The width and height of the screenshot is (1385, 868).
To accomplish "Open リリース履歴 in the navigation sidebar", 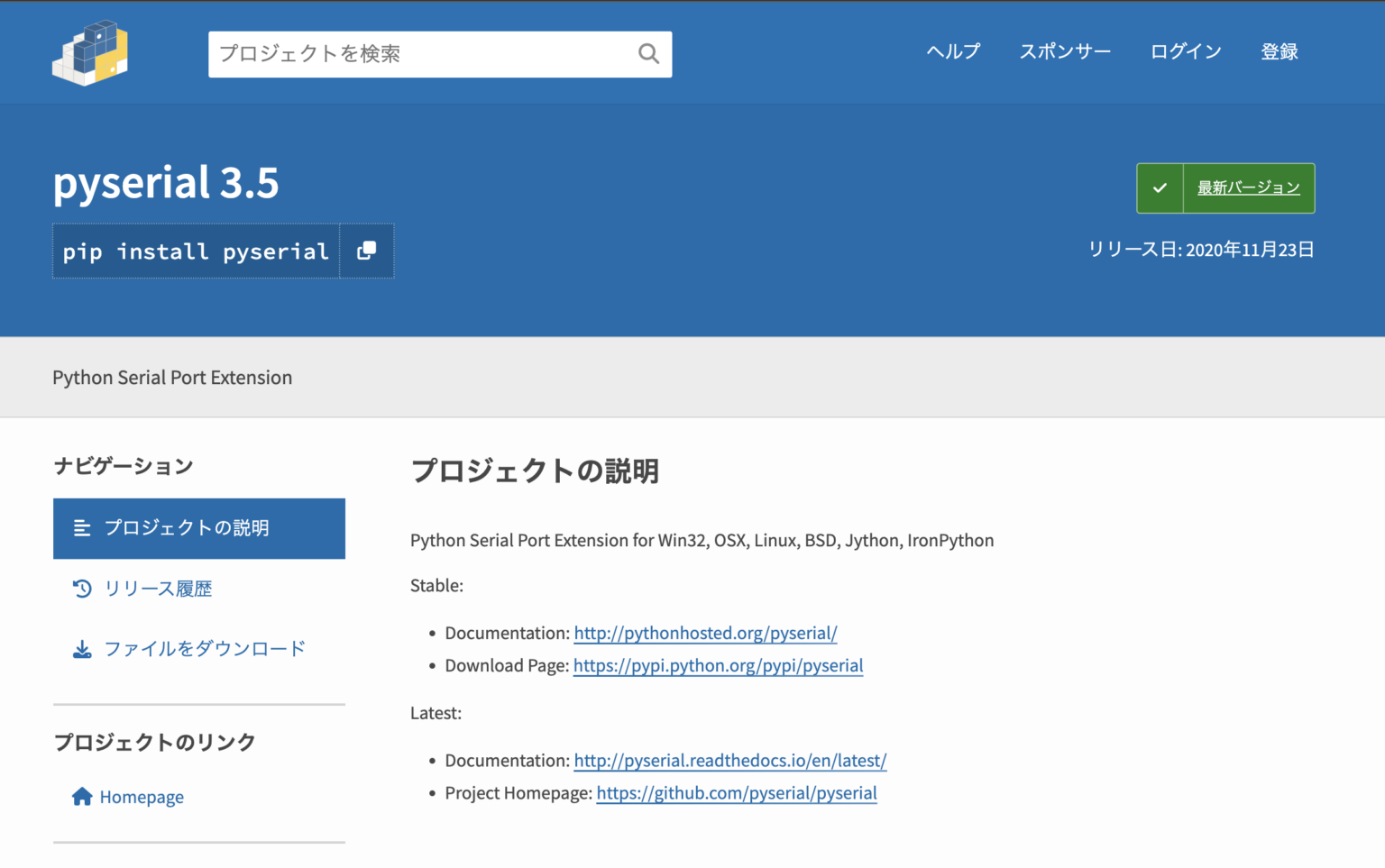I will coord(159,588).
